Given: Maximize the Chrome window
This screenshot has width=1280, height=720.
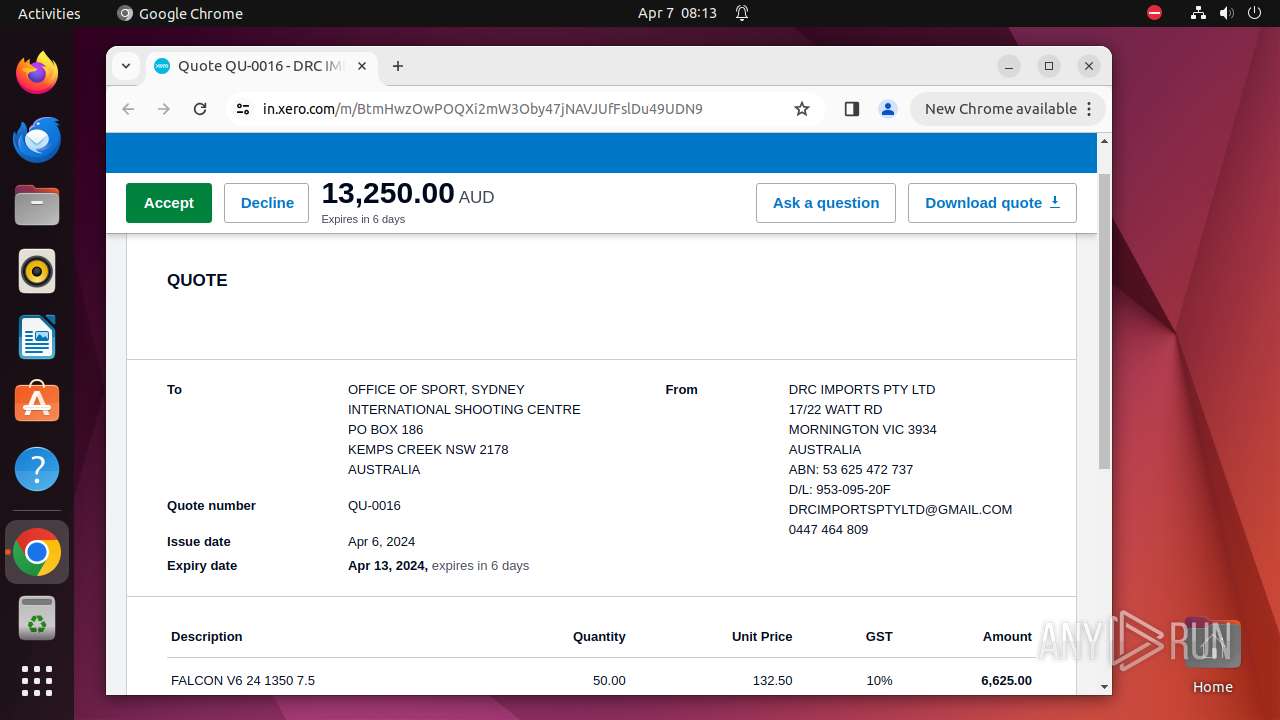Looking at the screenshot, I should pyautogui.click(x=1049, y=66).
